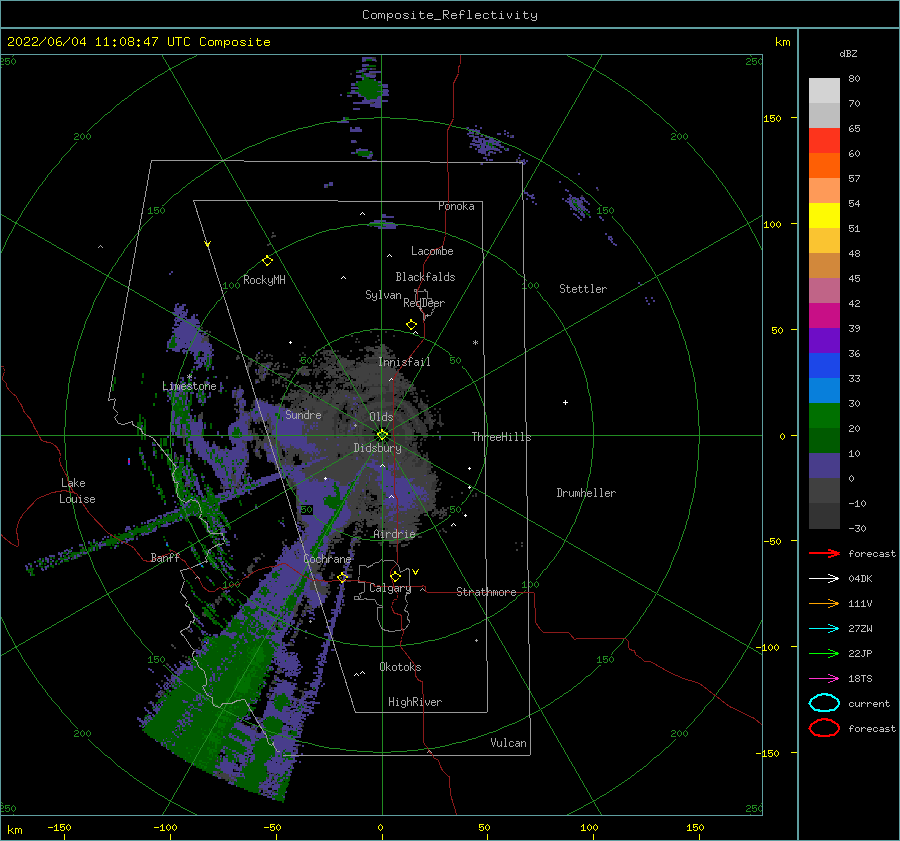The width and height of the screenshot is (900, 841).
Task: Click the Sylvan label
Action: click(383, 295)
